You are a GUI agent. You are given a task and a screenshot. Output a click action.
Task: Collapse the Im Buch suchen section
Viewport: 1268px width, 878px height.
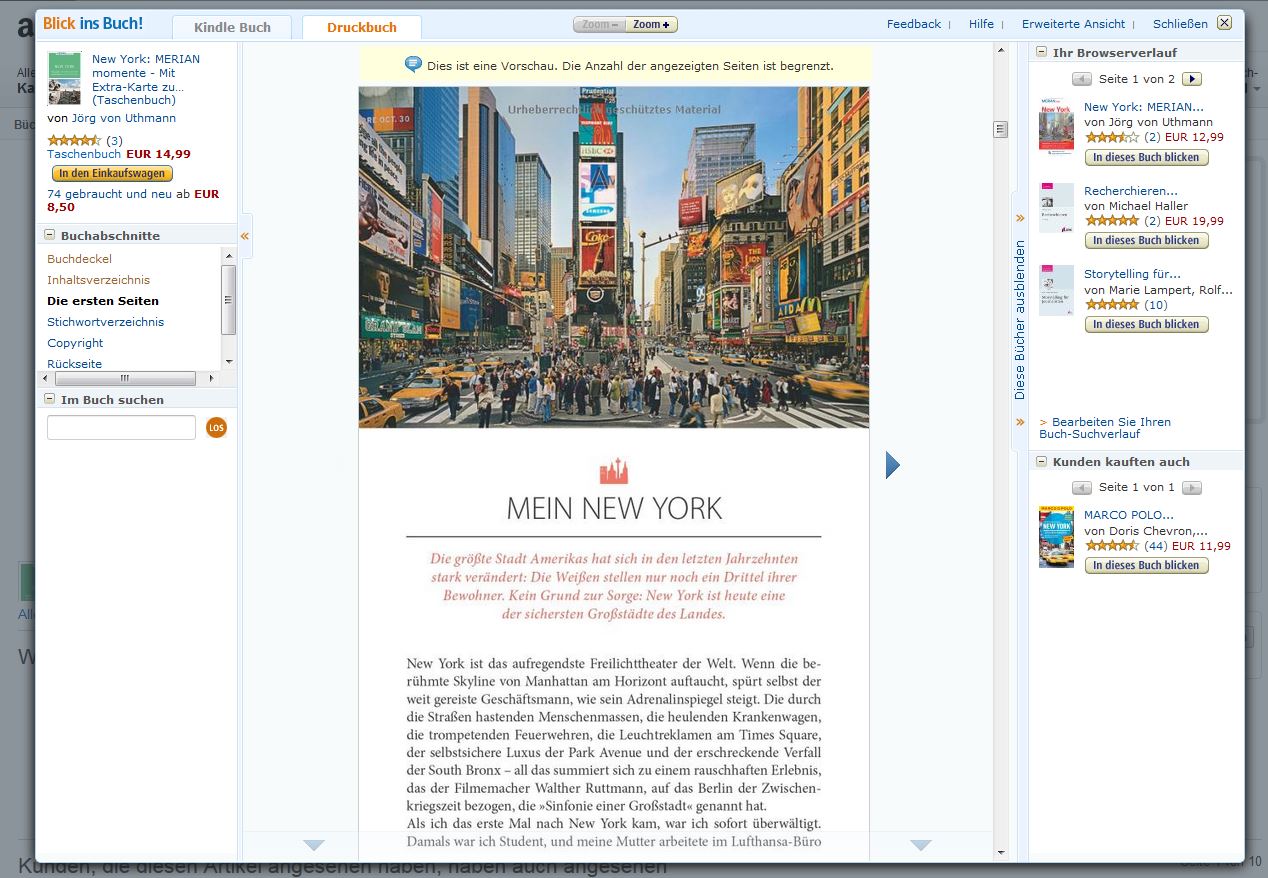pyautogui.click(x=49, y=399)
